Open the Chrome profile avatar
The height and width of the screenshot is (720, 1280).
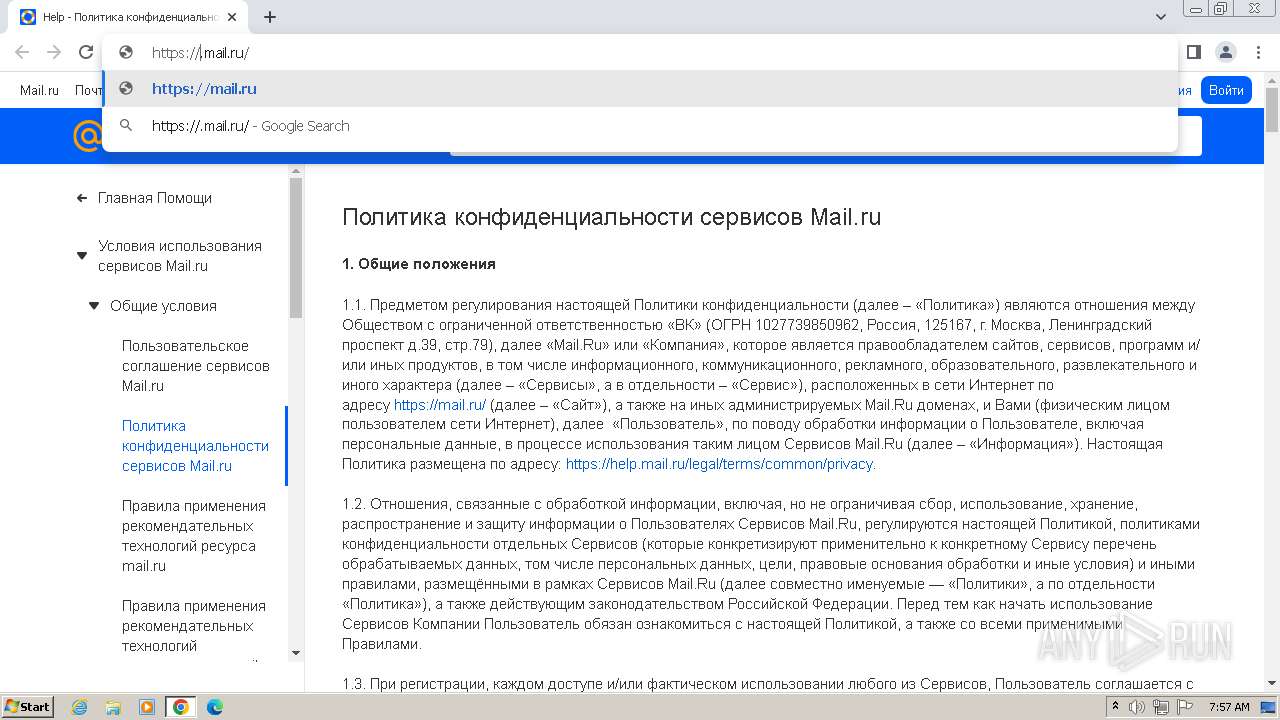point(1226,52)
